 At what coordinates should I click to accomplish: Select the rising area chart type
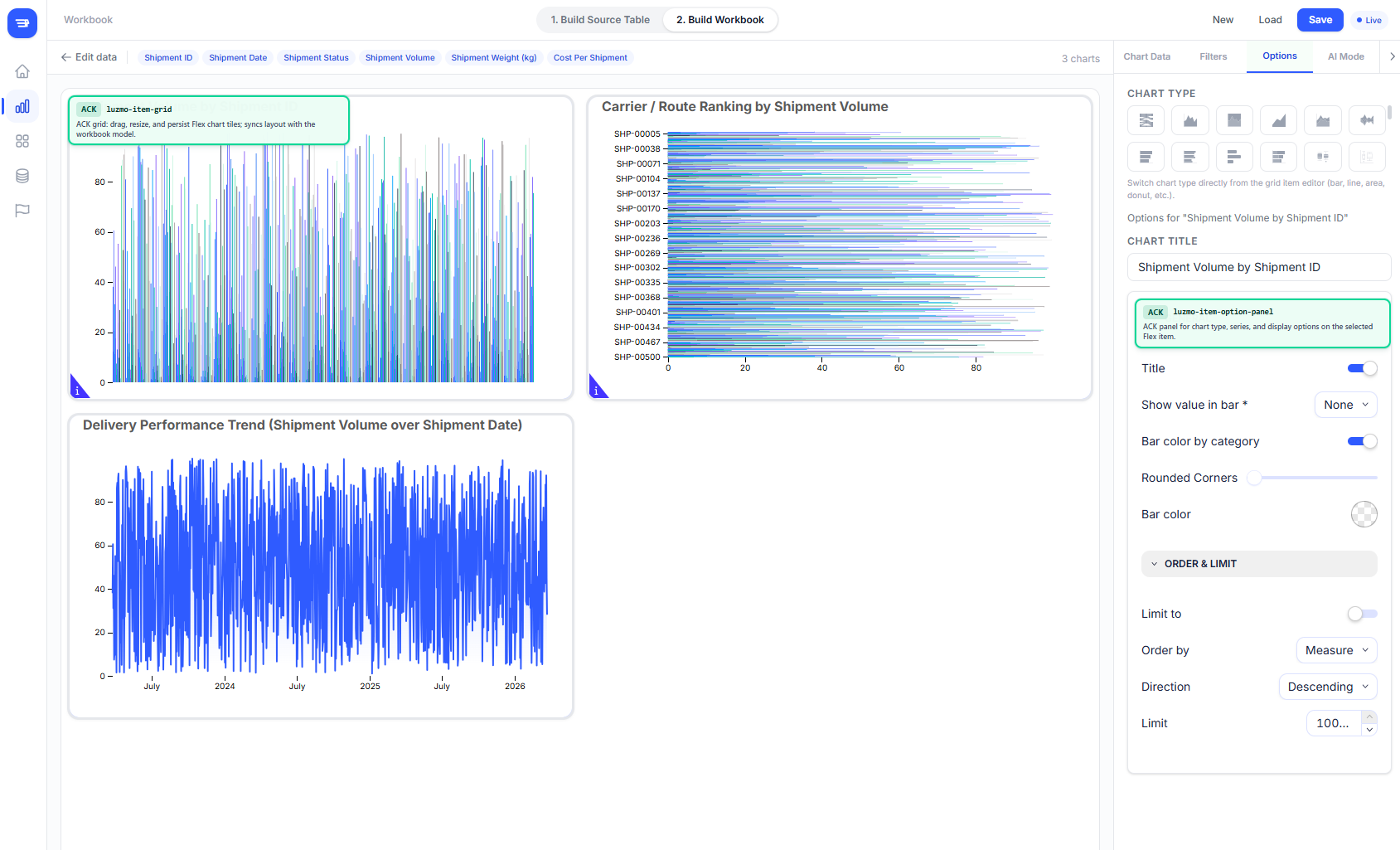click(1278, 120)
